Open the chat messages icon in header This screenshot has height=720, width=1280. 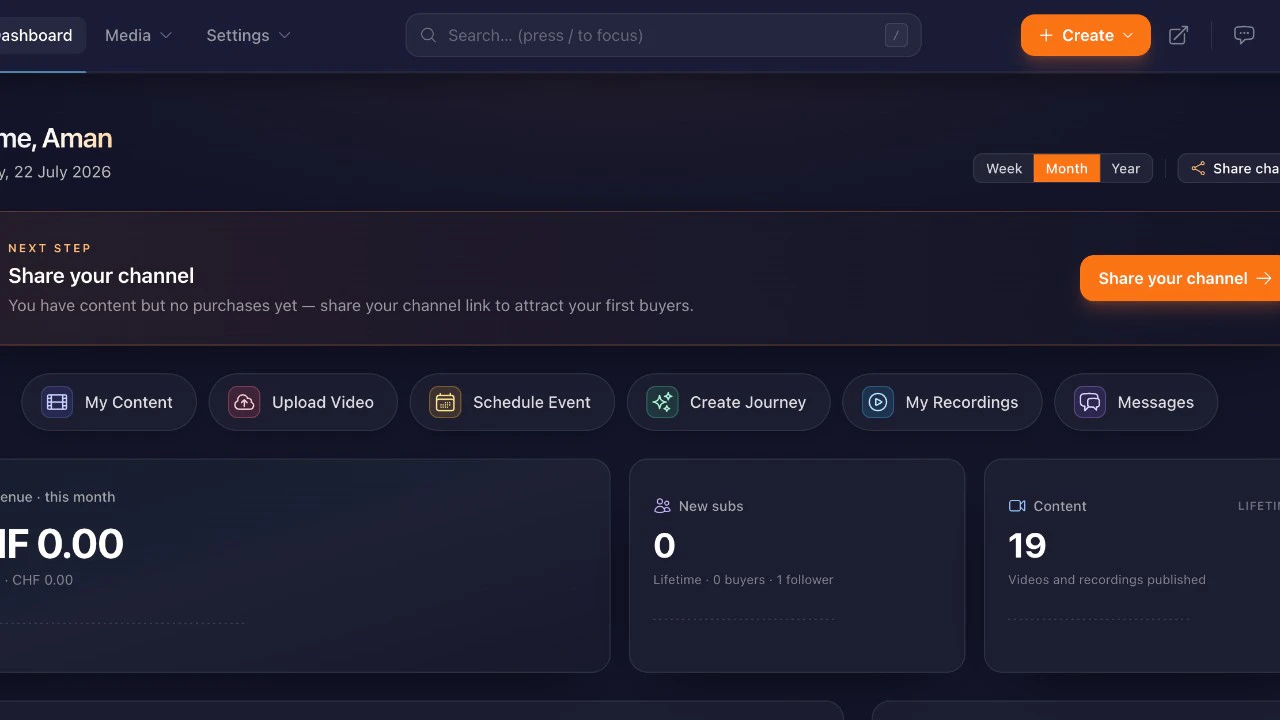pyautogui.click(x=1244, y=35)
